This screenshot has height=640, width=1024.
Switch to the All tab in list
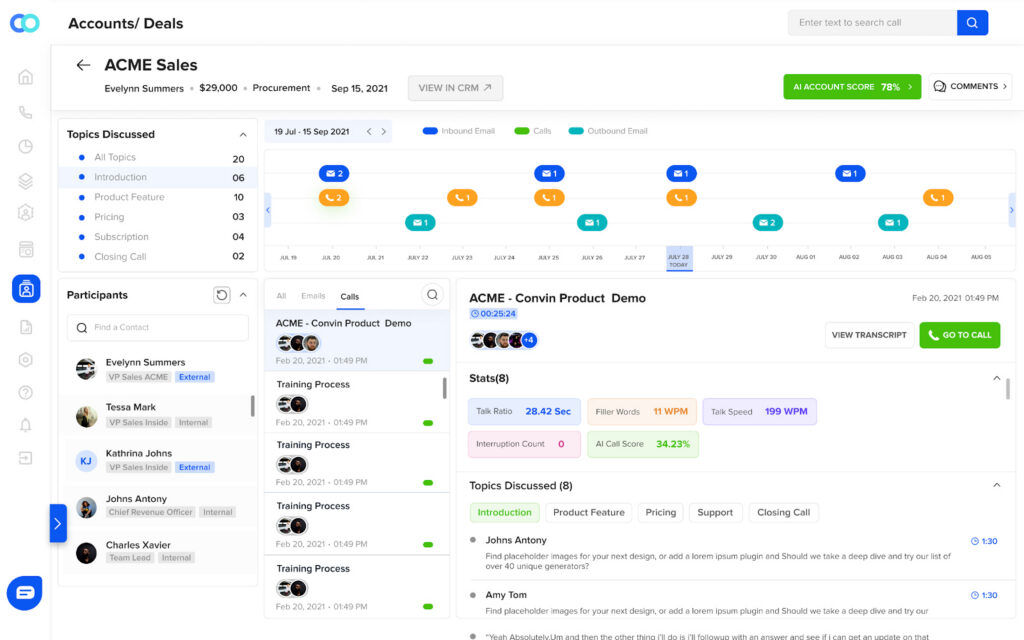tap(281, 296)
